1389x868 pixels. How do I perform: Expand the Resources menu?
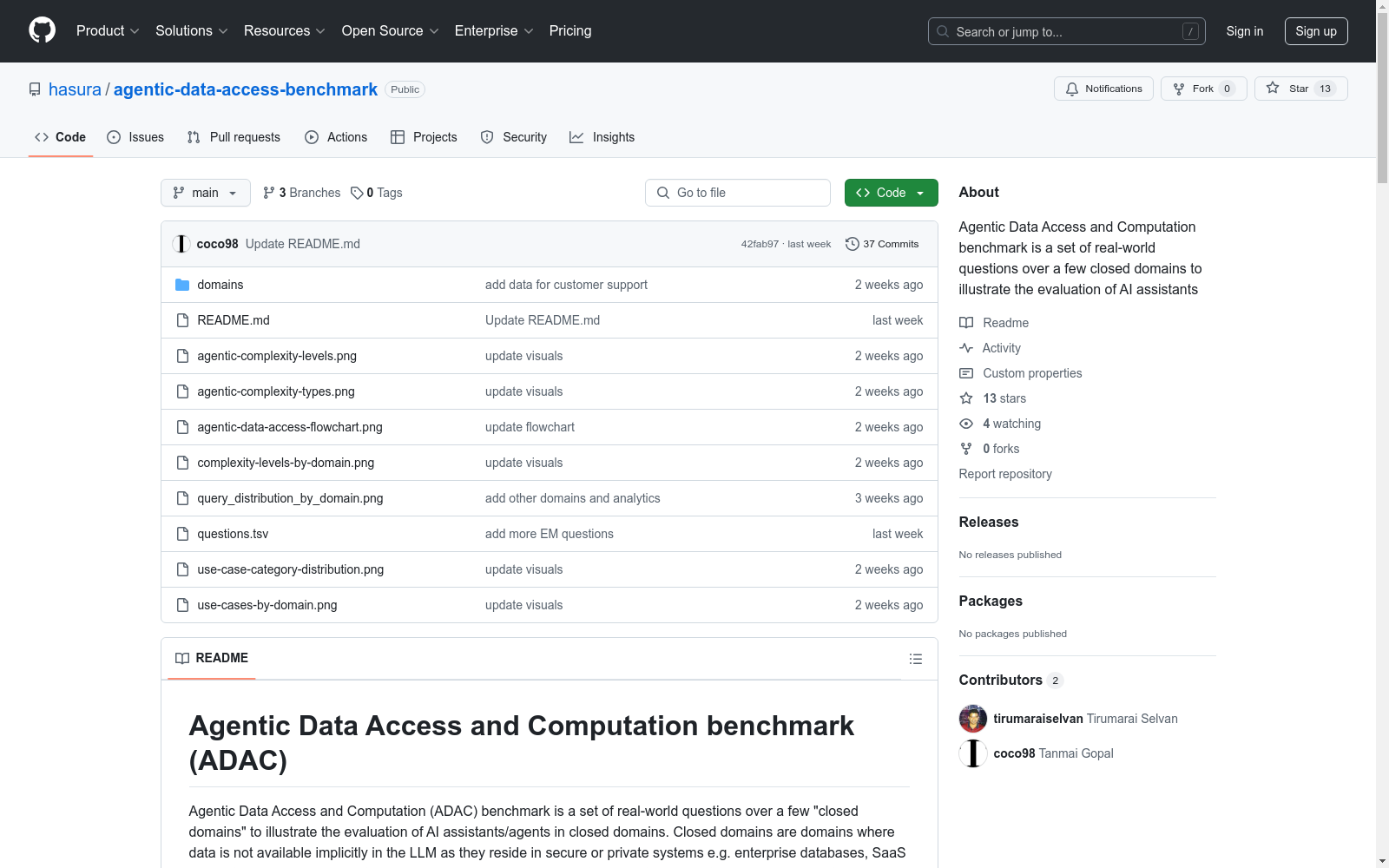[x=285, y=31]
